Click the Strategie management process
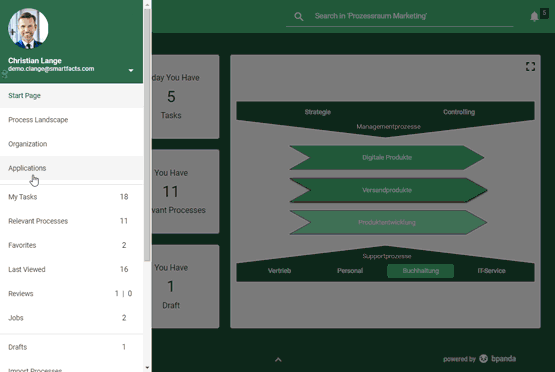555x372 pixels. pyautogui.click(x=317, y=112)
